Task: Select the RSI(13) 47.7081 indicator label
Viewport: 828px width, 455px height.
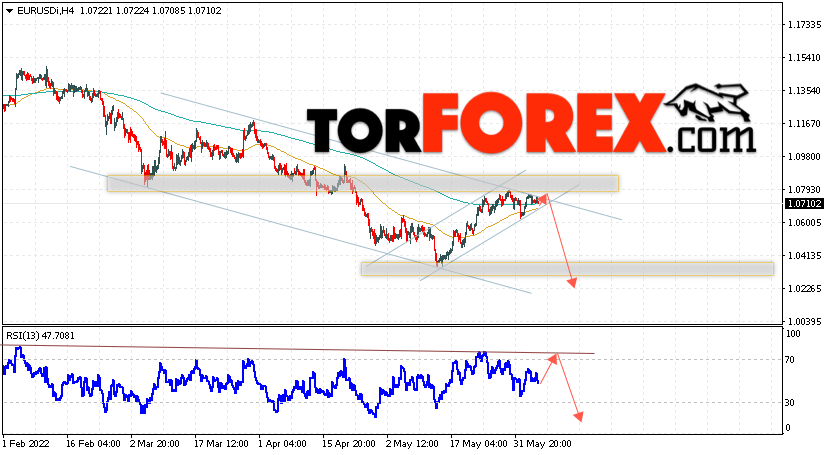Action: click(x=41, y=336)
